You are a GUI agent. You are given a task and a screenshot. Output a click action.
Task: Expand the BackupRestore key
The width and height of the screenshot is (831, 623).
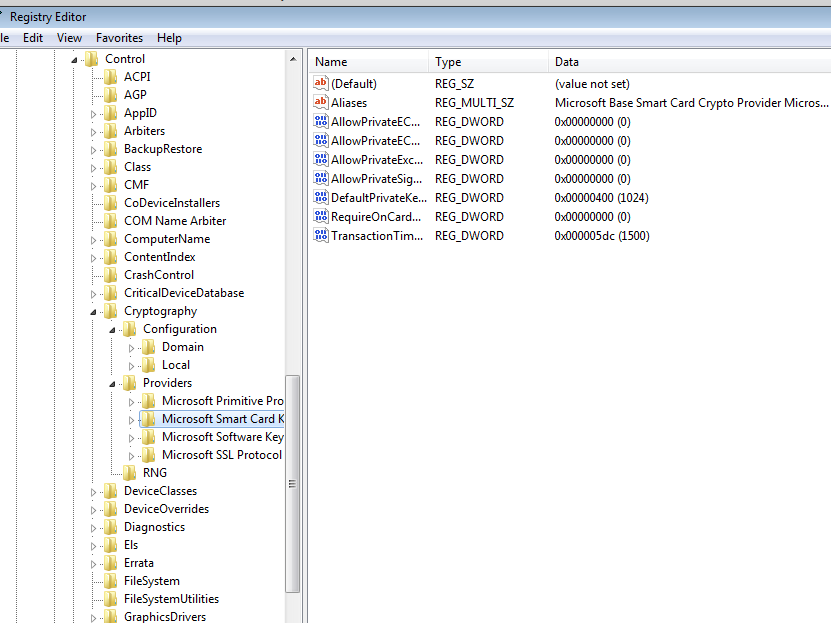pyautogui.click(x=93, y=150)
